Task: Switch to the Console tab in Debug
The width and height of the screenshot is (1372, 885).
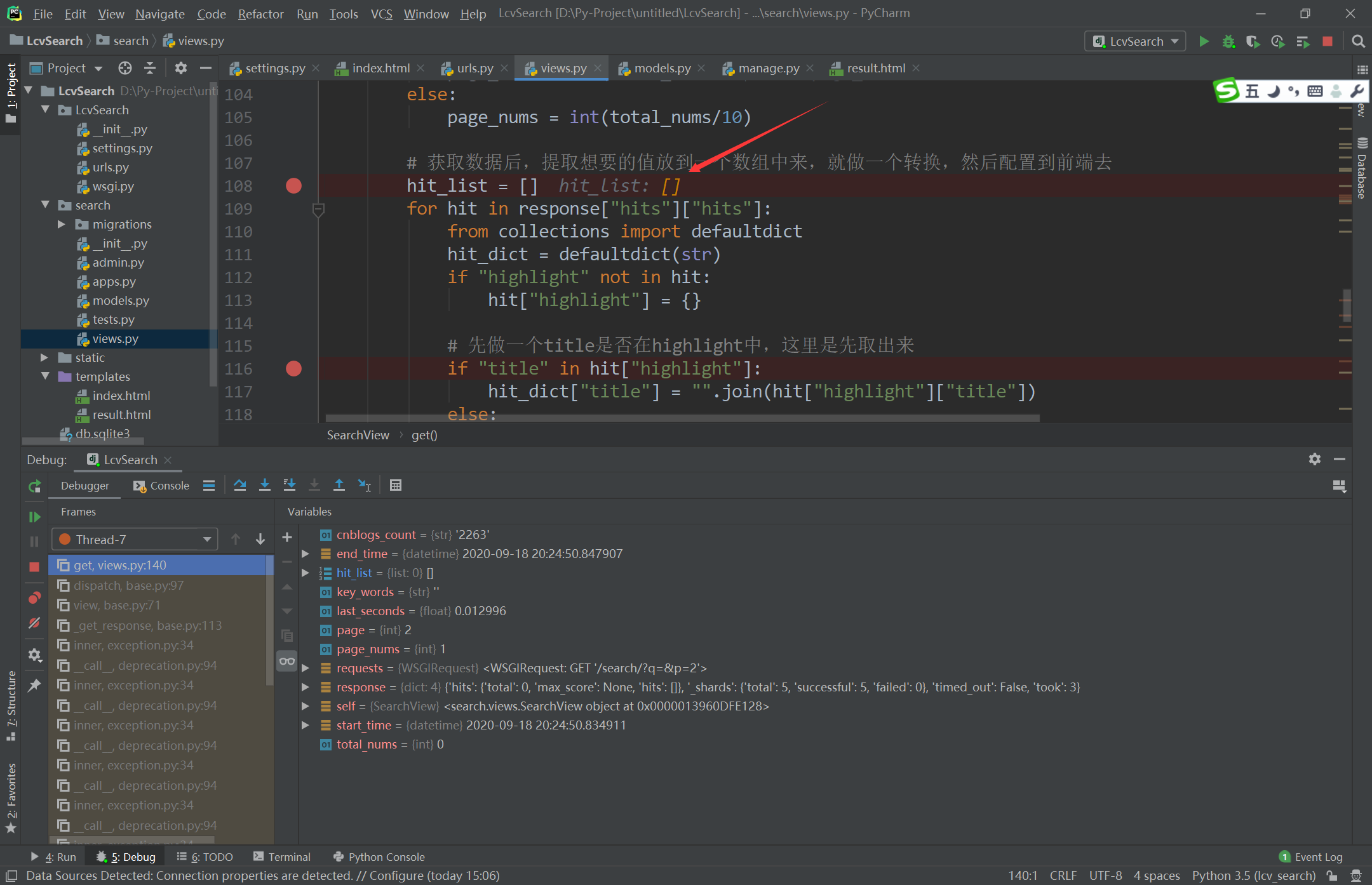Action: coord(161,486)
